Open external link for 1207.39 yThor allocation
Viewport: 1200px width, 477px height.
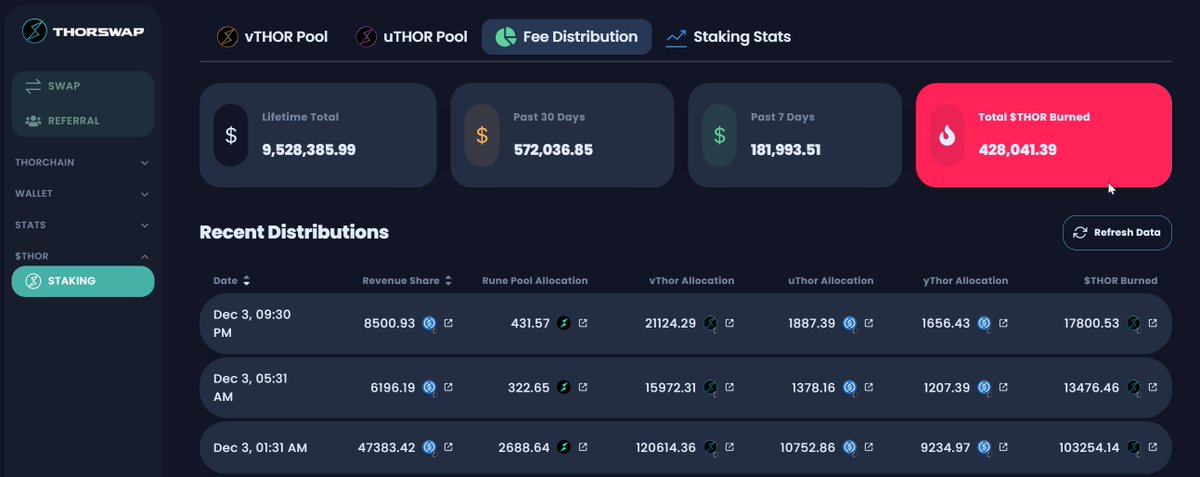[1003, 387]
